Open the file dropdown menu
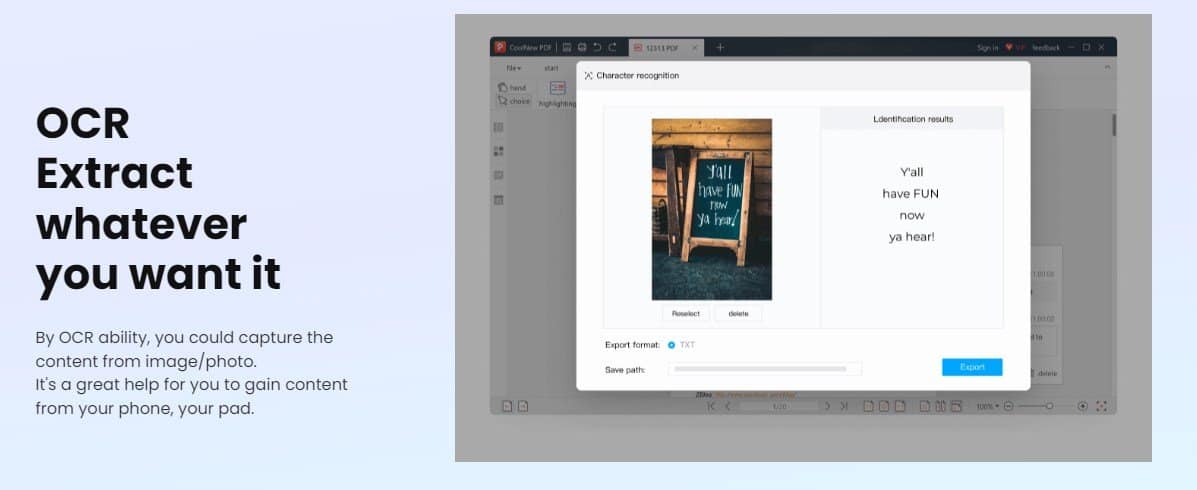 513,68
